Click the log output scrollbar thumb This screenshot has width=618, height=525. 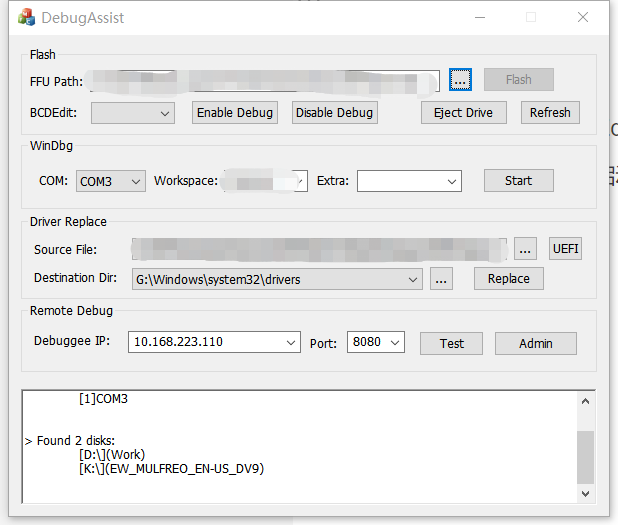pyautogui.click(x=585, y=457)
